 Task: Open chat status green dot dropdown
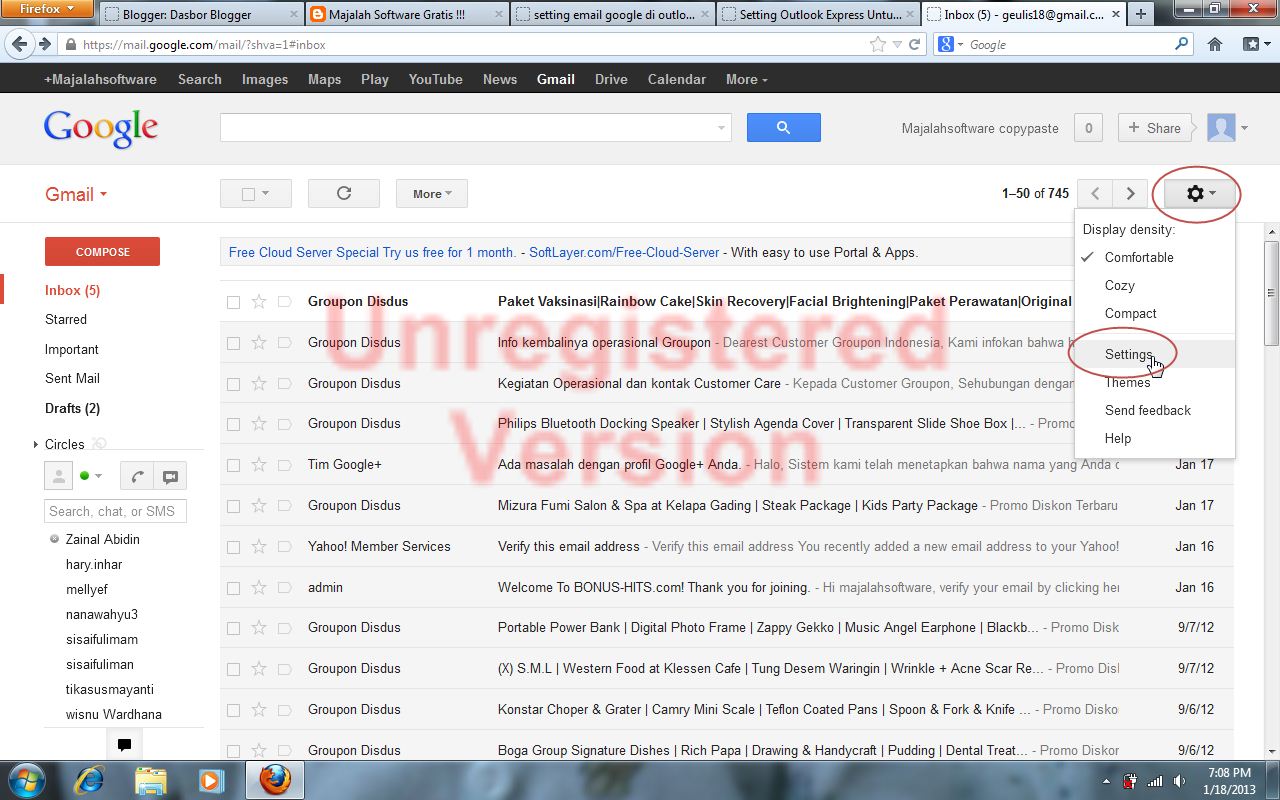(91, 476)
